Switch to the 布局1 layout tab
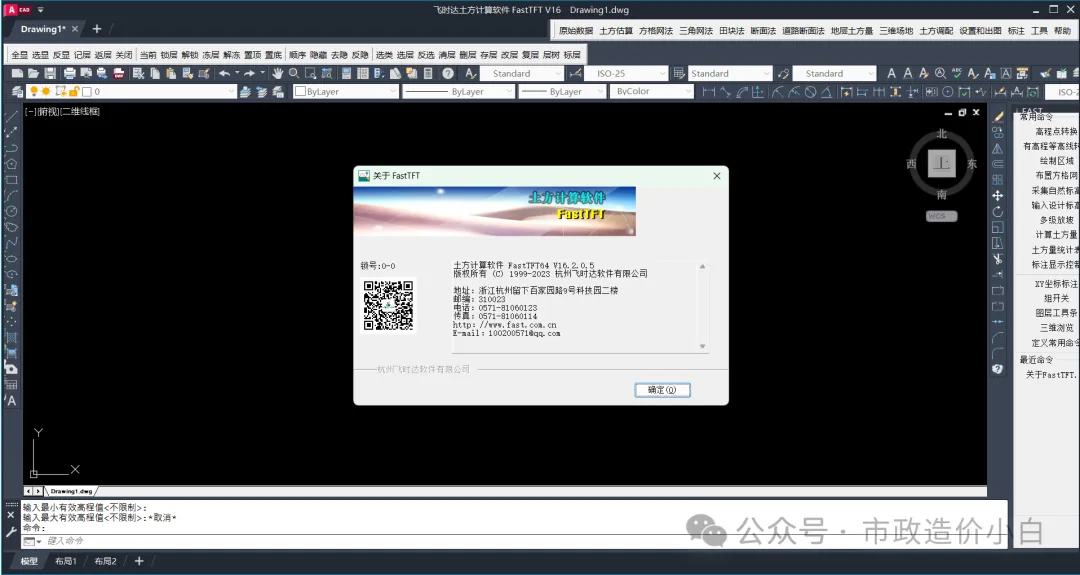Viewport: 1080px width, 575px height. [x=65, y=561]
